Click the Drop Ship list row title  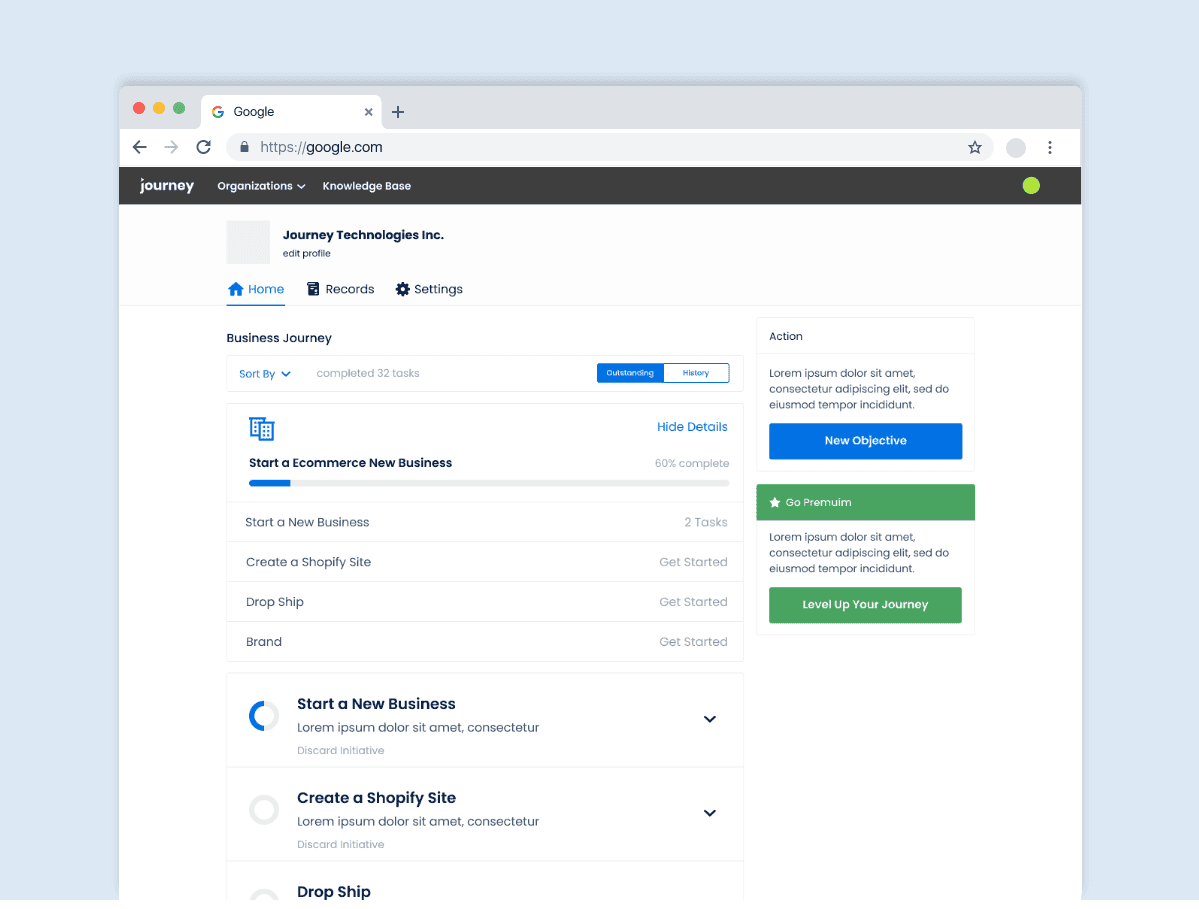point(275,602)
